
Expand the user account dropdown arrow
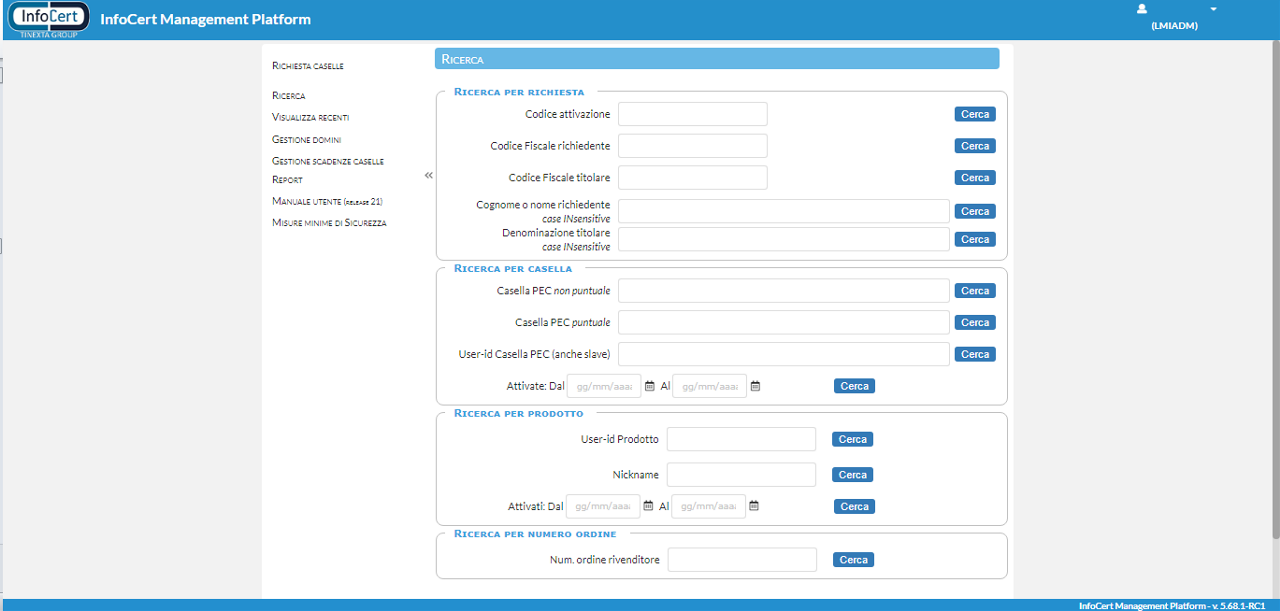pos(1213,9)
